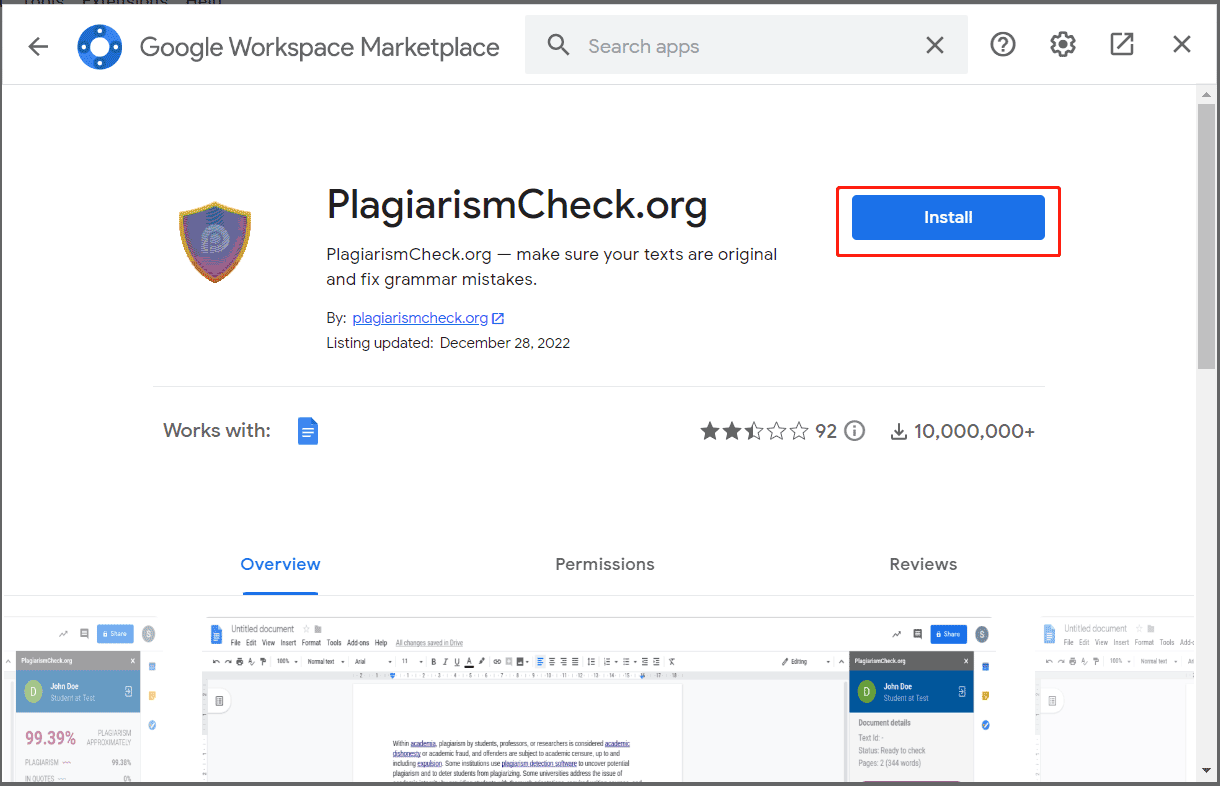Click the vertical scrollbar thumb
The height and width of the screenshot is (786, 1220).
point(1206,236)
